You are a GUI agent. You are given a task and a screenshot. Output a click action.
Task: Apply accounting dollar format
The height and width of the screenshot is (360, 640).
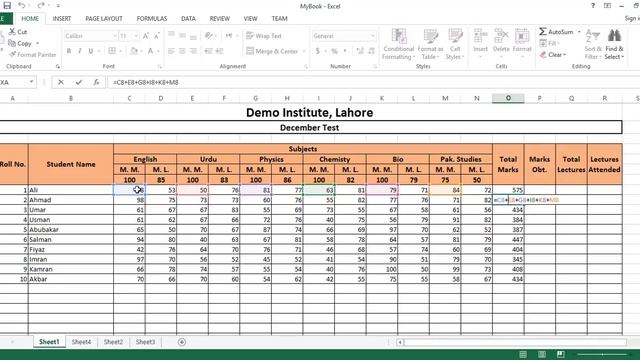pyautogui.click(x=318, y=51)
